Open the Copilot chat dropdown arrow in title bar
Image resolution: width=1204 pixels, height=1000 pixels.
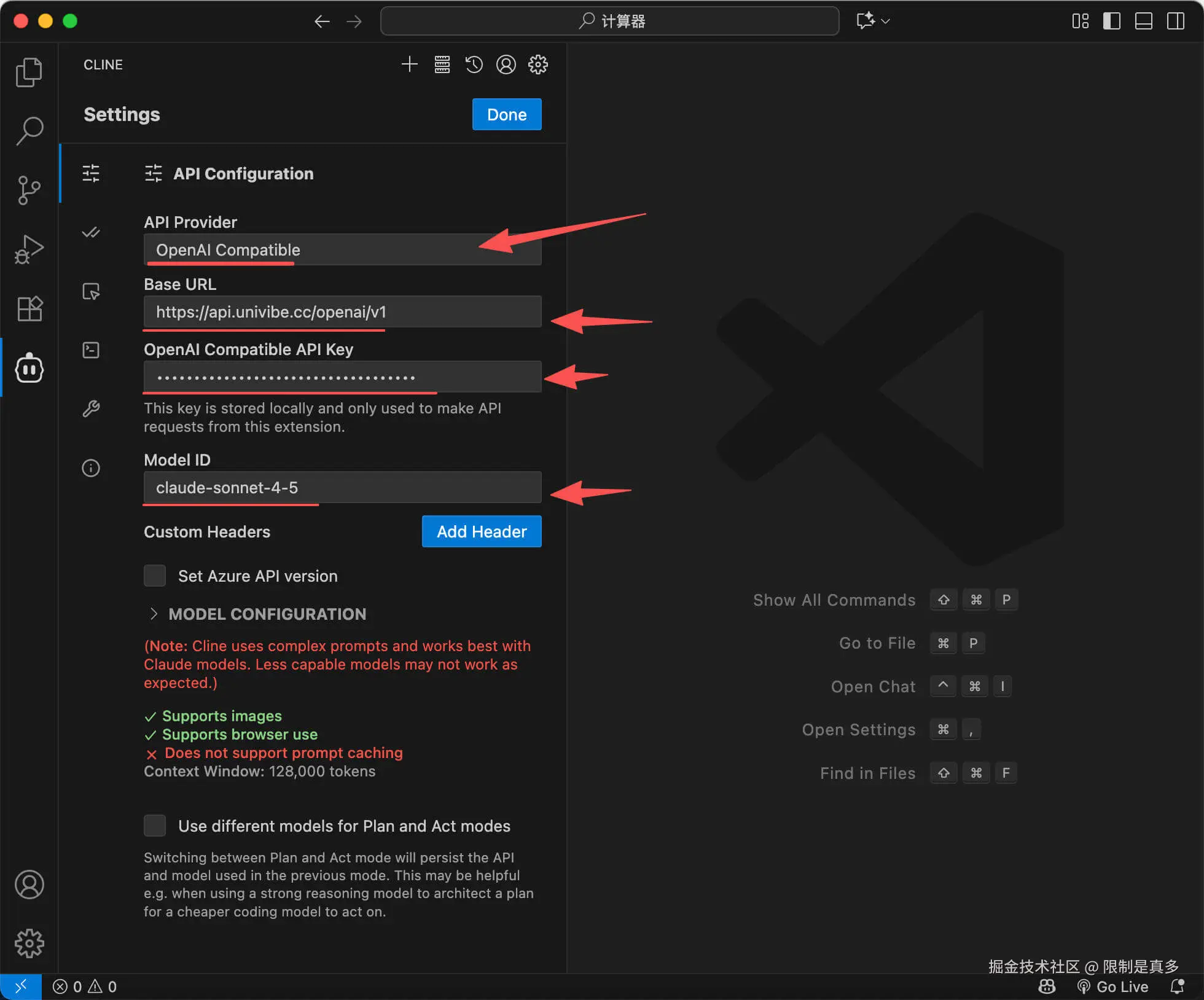coord(886,21)
